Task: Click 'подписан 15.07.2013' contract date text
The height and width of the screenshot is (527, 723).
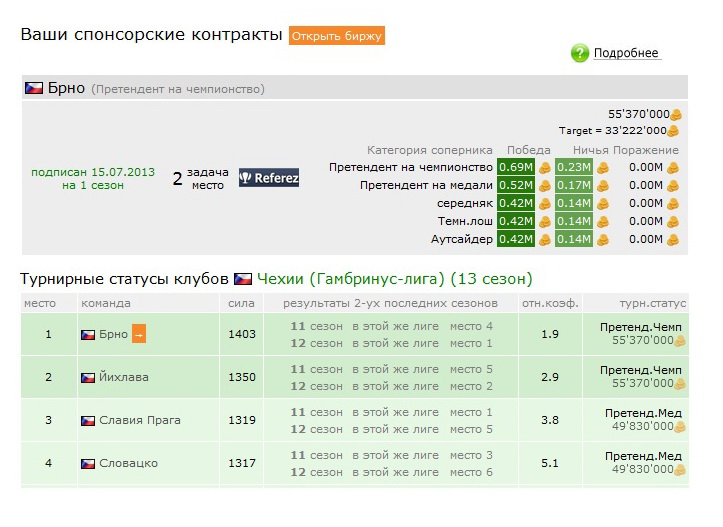Action: point(93,172)
